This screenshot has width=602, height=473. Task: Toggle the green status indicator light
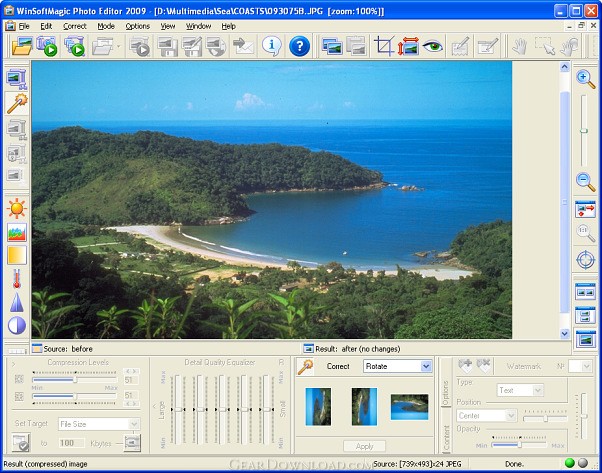(x=570, y=463)
